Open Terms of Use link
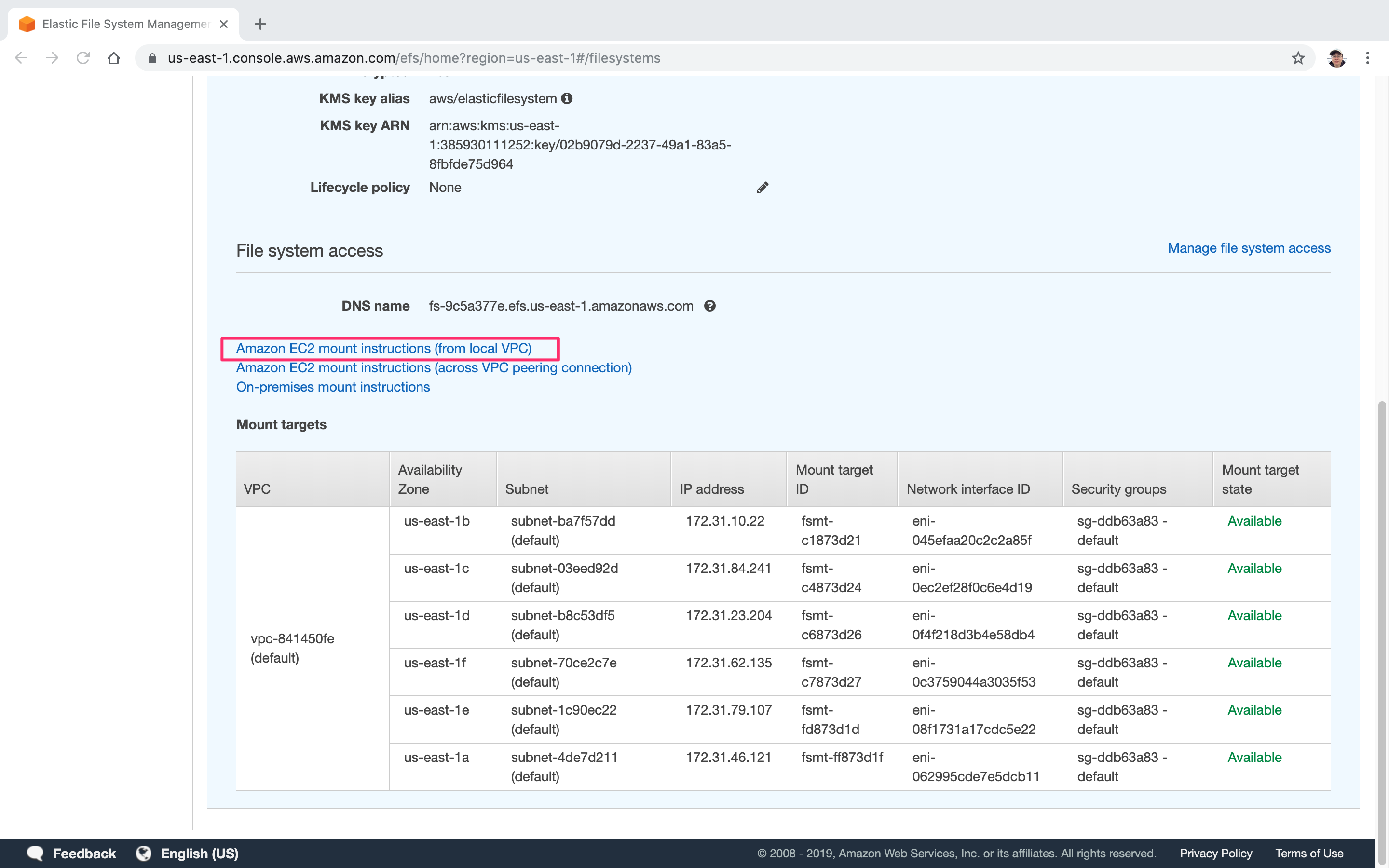Screen dimensions: 1389x868 tap(1309, 853)
